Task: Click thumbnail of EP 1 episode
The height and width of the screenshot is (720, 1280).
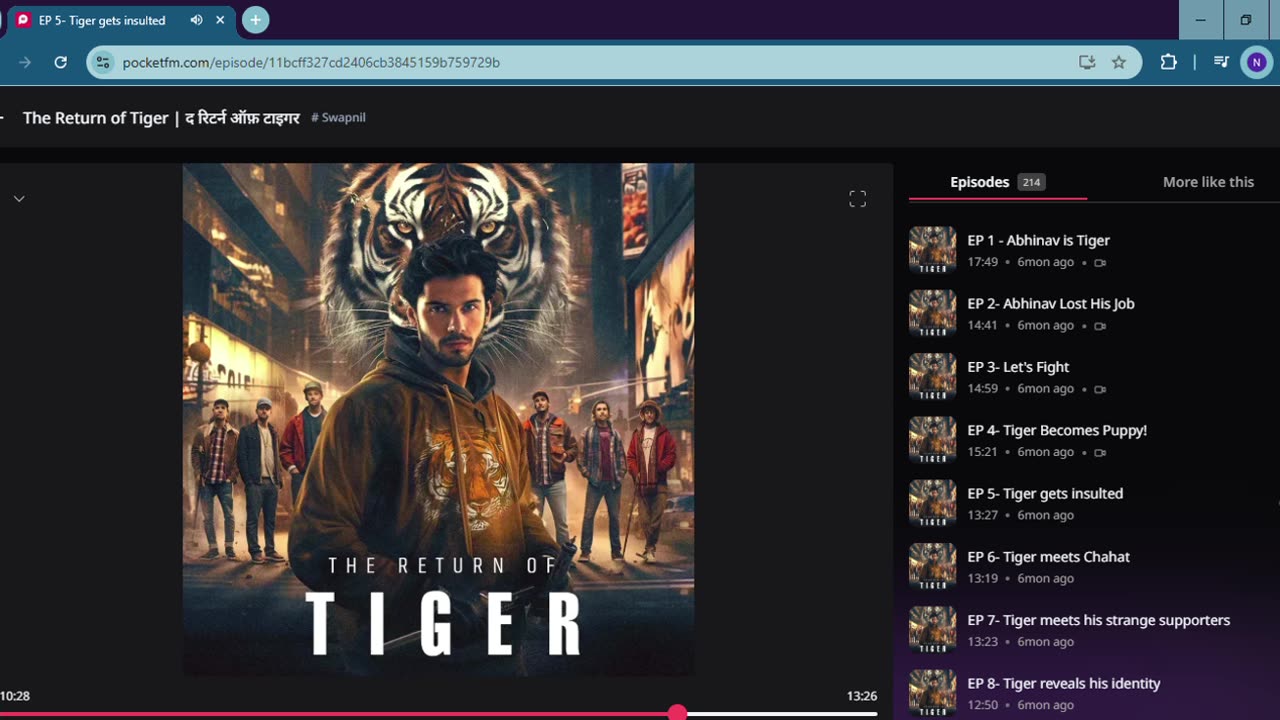Action: click(932, 250)
